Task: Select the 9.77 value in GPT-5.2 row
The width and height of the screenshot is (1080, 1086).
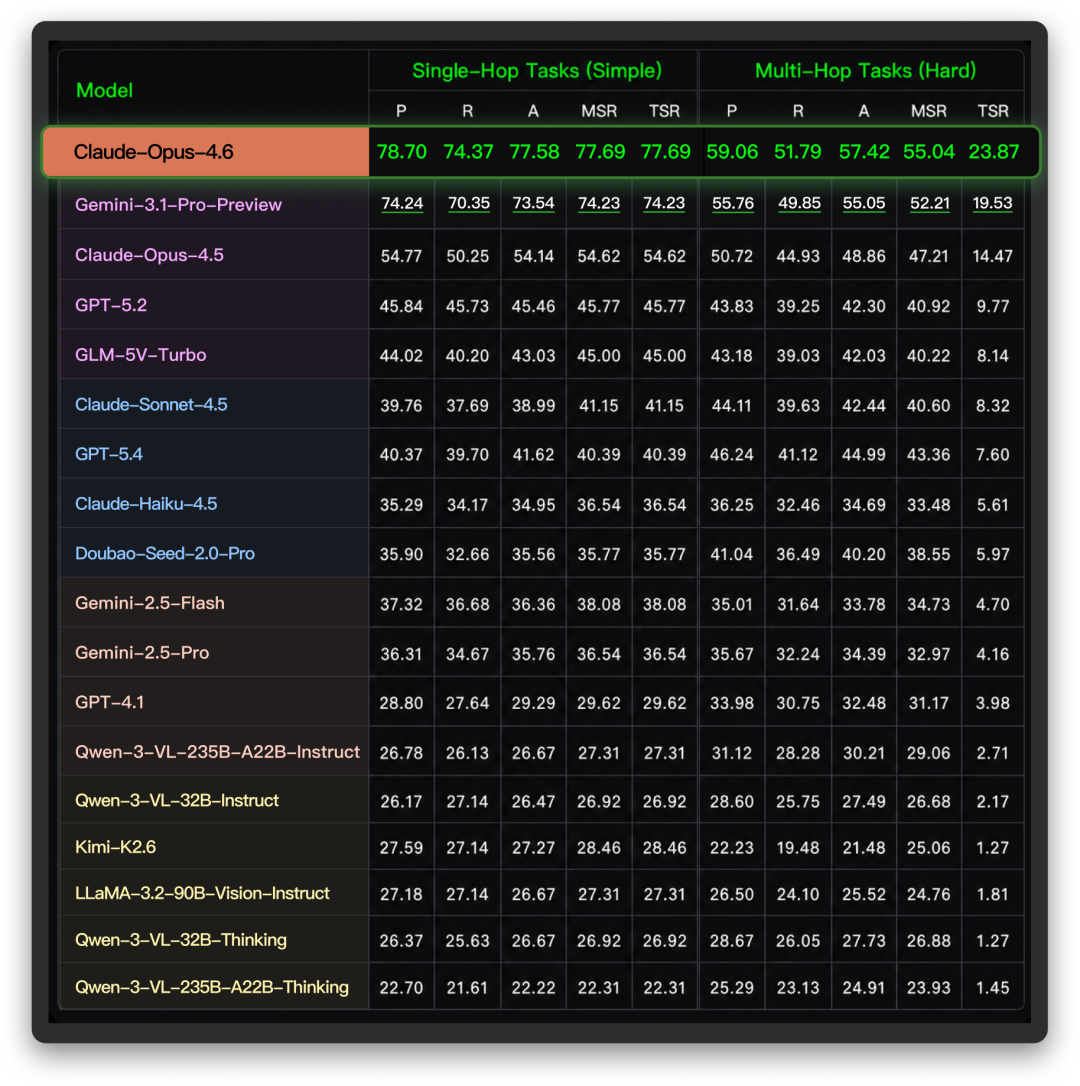Action: (993, 306)
